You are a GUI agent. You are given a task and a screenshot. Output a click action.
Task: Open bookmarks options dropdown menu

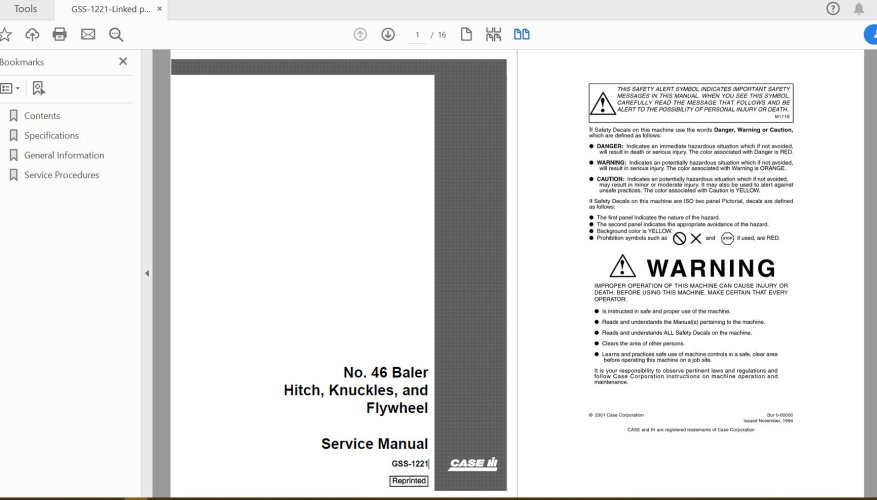(x=10, y=88)
